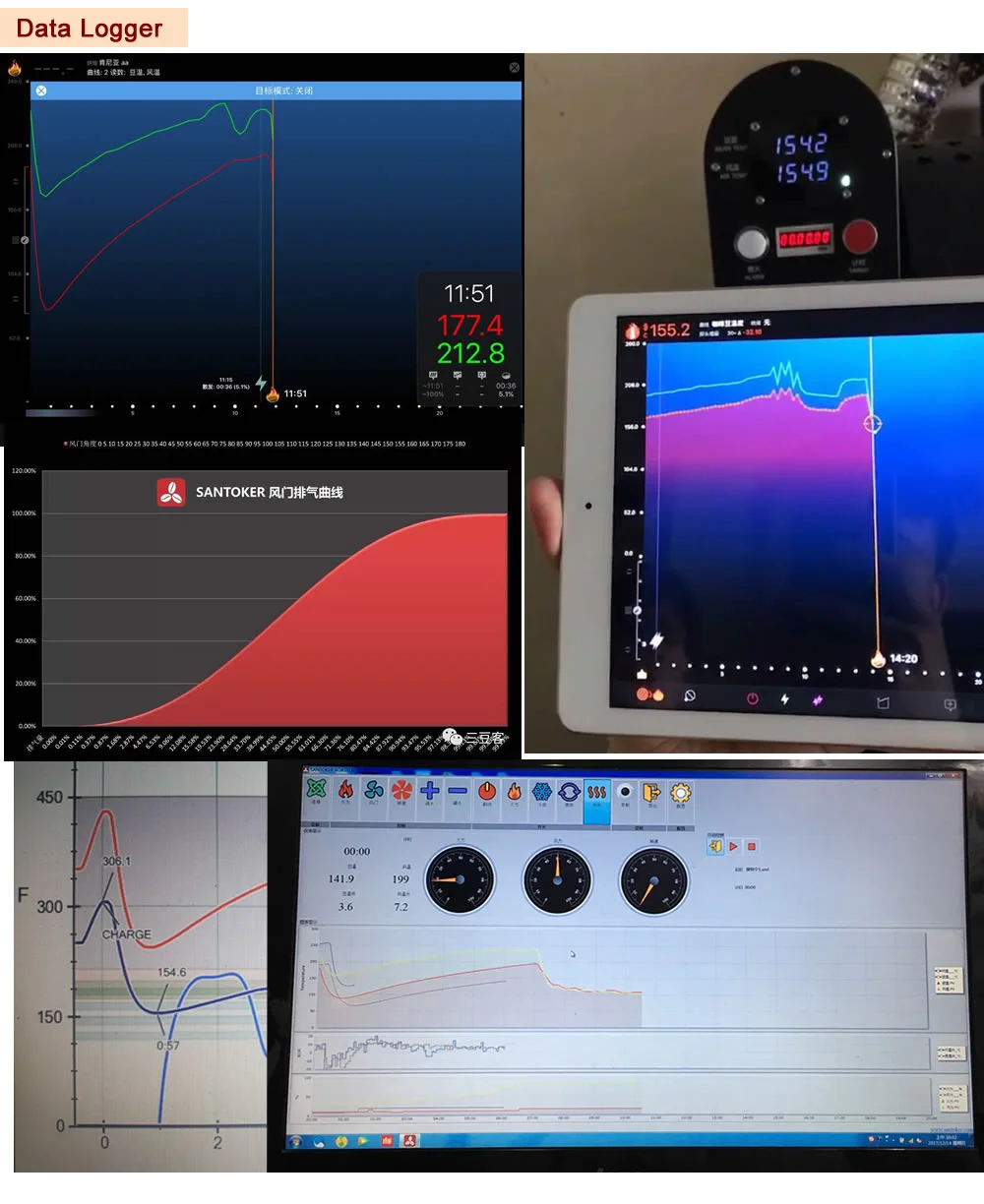984x1204 pixels.
Task: Click the comment bubble icon on iPad bottom bar
Action: [950, 704]
